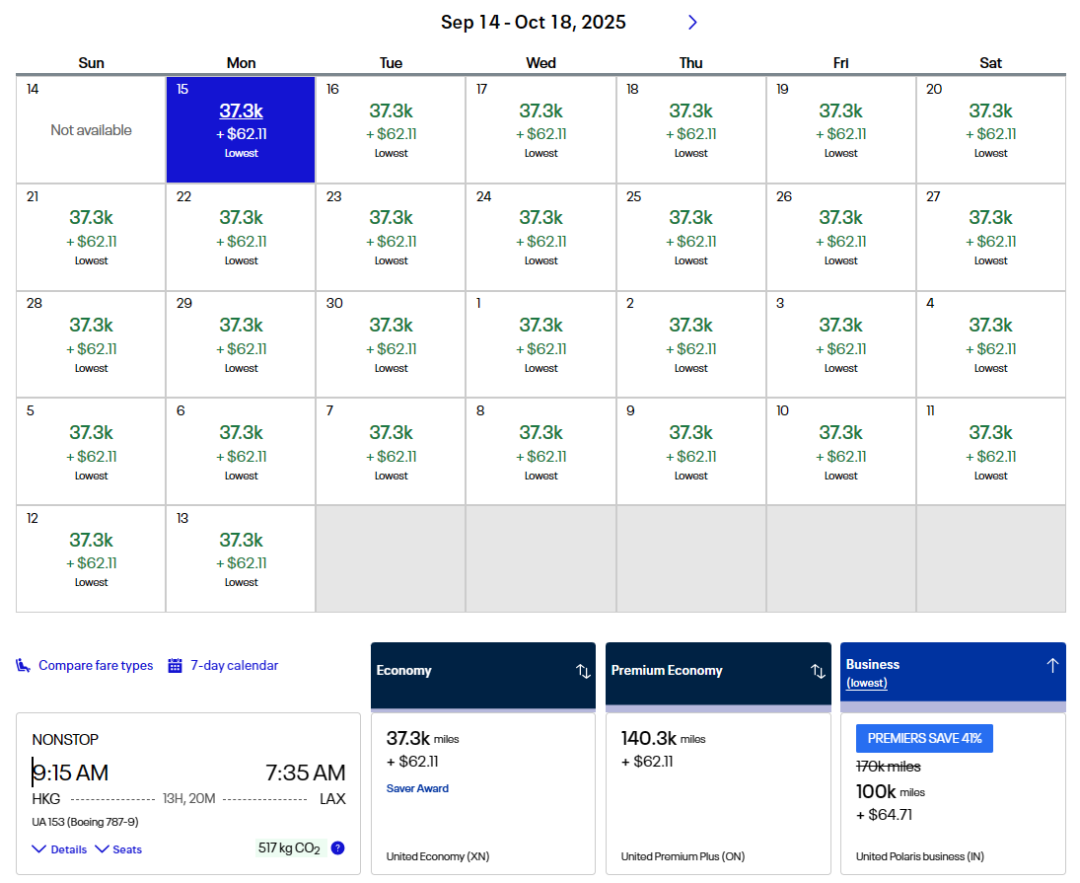Viewport: 1080px width, 883px height.
Task: Switch to 7-day calendar view
Action: (234, 666)
